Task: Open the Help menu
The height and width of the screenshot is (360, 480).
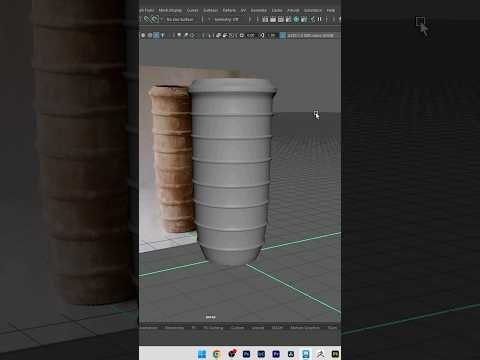Action: pos(330,10)
